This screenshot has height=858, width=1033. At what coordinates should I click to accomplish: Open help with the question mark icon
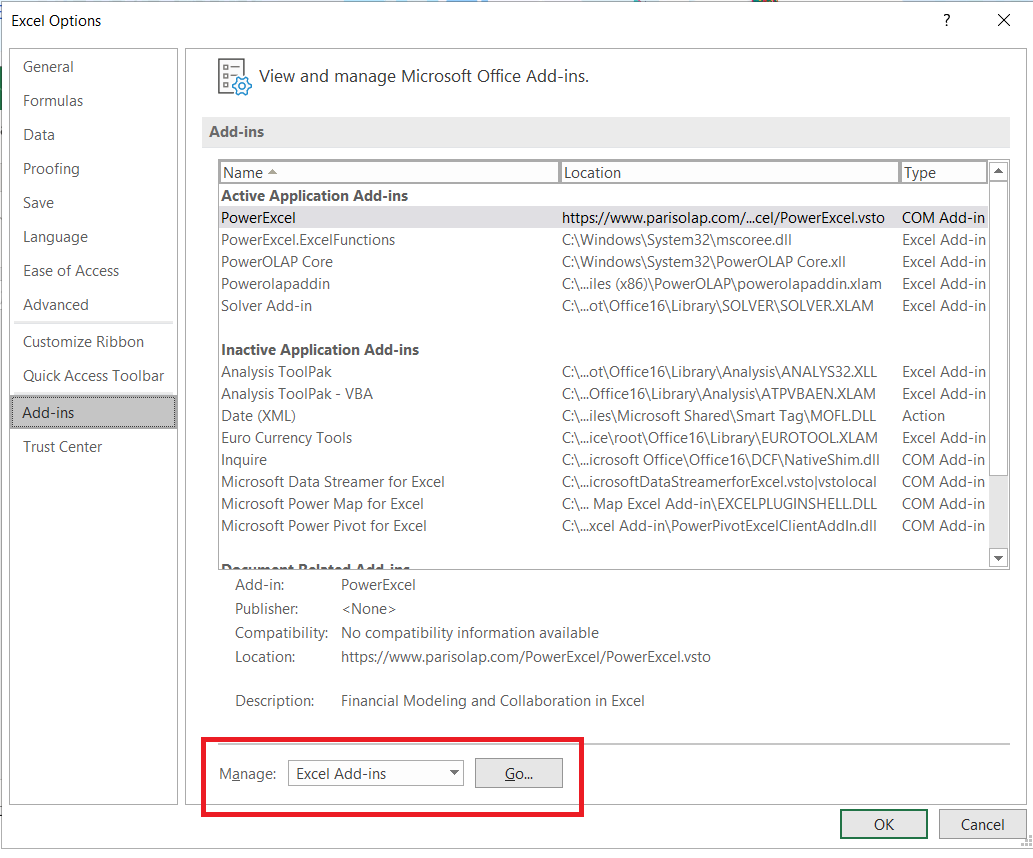947,20
